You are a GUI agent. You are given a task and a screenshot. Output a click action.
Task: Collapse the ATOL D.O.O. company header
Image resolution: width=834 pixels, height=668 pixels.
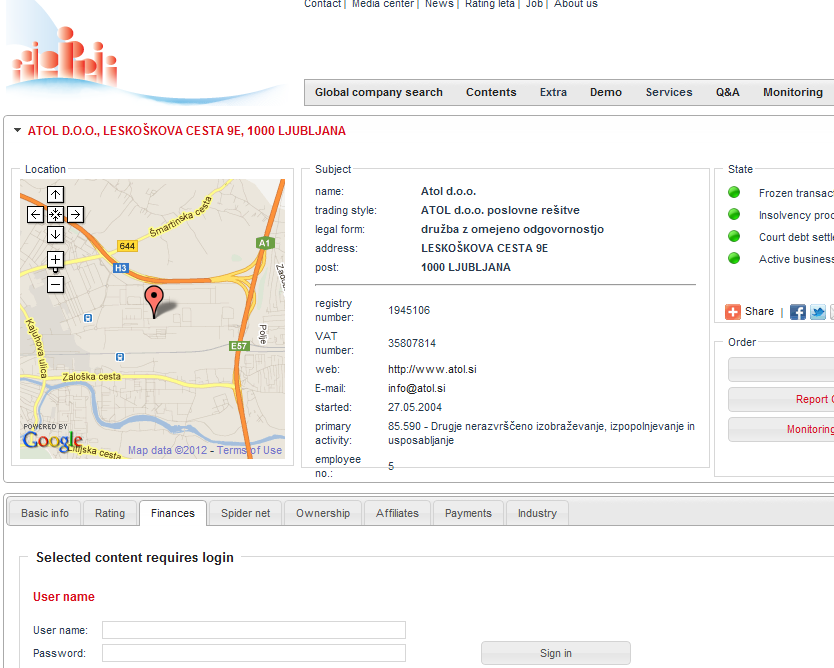tap(17, 130)
